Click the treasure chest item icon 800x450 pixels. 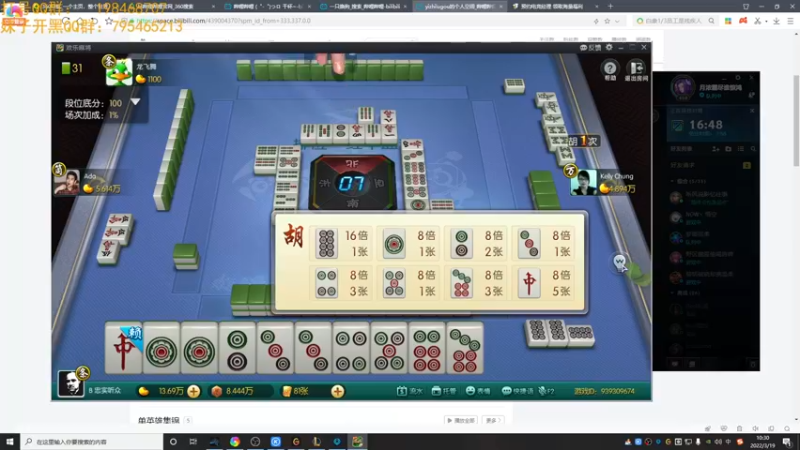click(x=217, y=391)
